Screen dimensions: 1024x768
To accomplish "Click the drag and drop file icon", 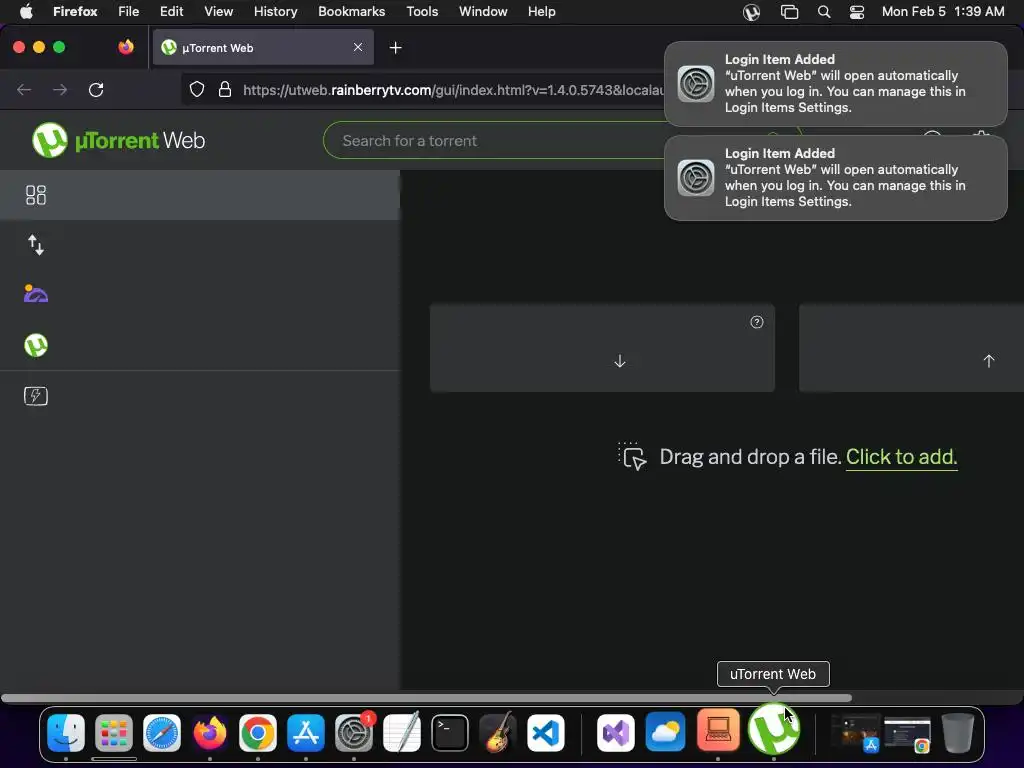I will (632, 456).
